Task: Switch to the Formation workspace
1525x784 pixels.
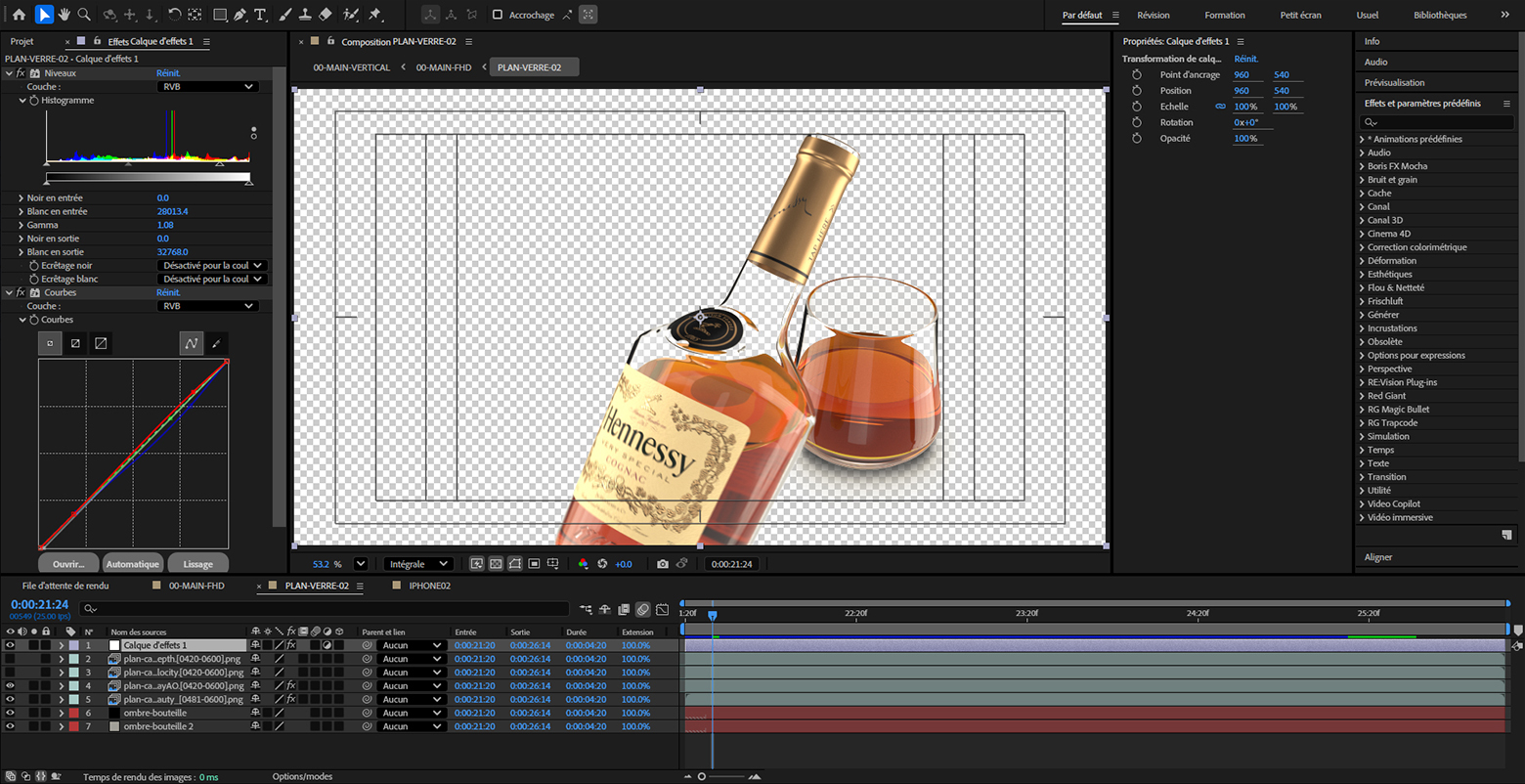Action: 1225,15
